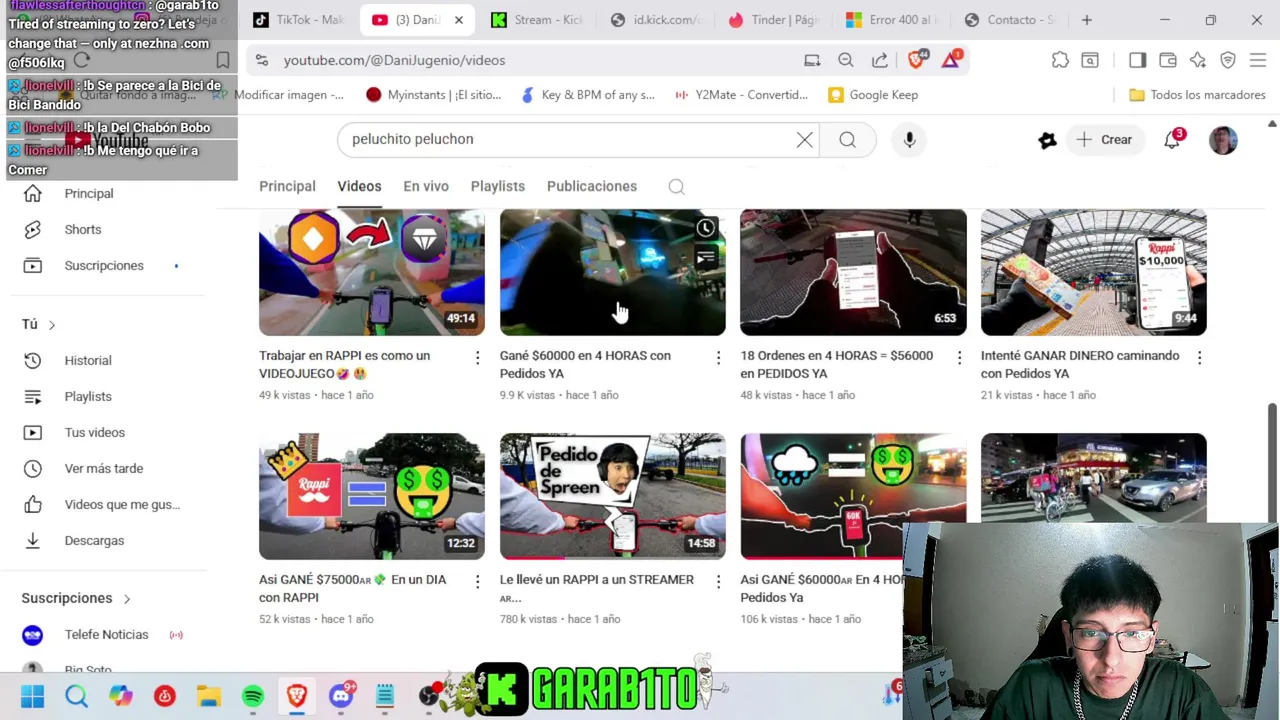The image size is (1280, 720).
Task: Clear the search box with X
Action: pyautogui.click(x=804, y=139)
